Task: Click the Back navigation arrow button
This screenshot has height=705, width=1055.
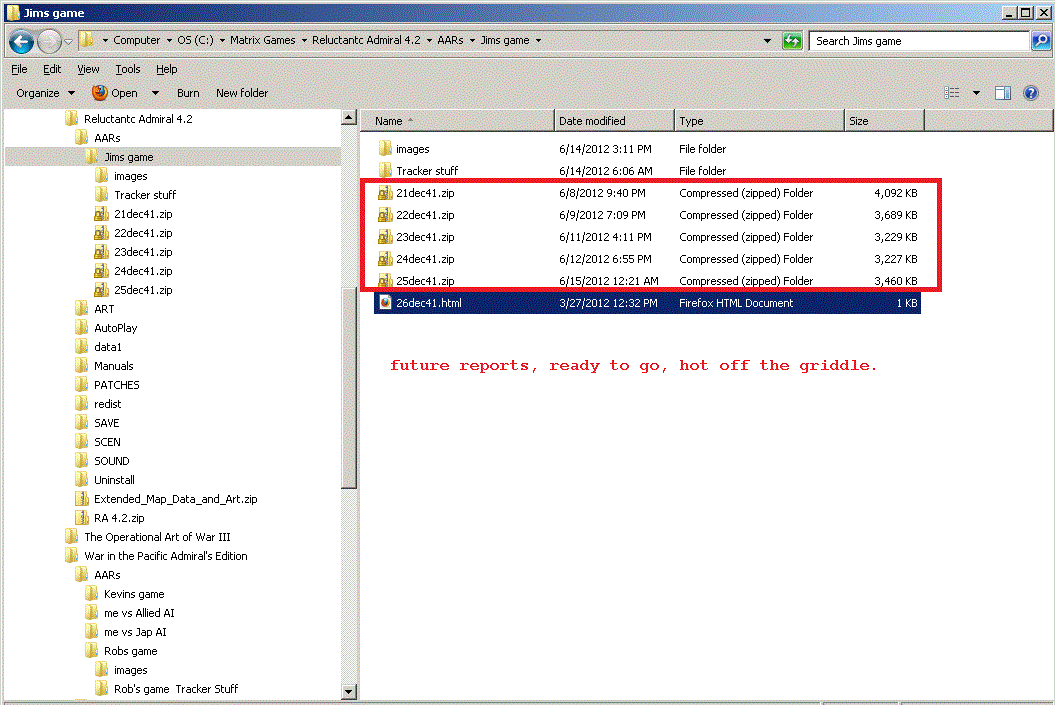Action: pos(21,42)
